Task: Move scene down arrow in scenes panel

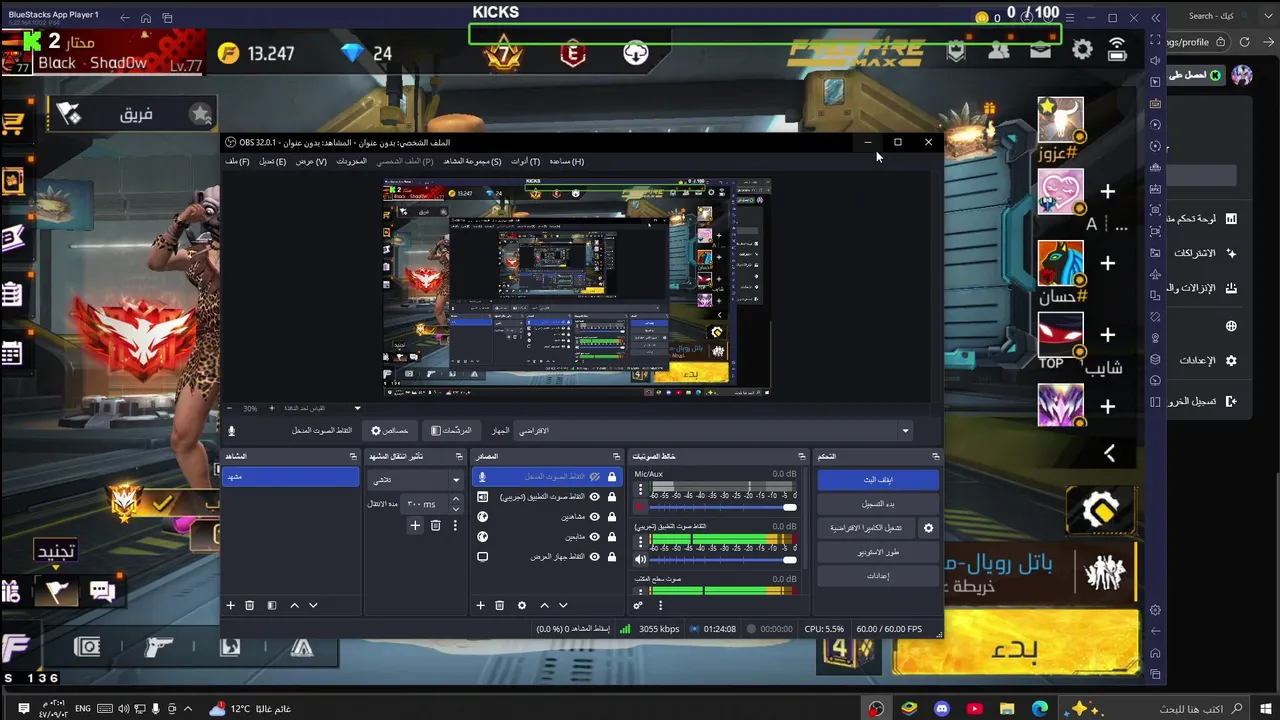Action: (313, 605)
